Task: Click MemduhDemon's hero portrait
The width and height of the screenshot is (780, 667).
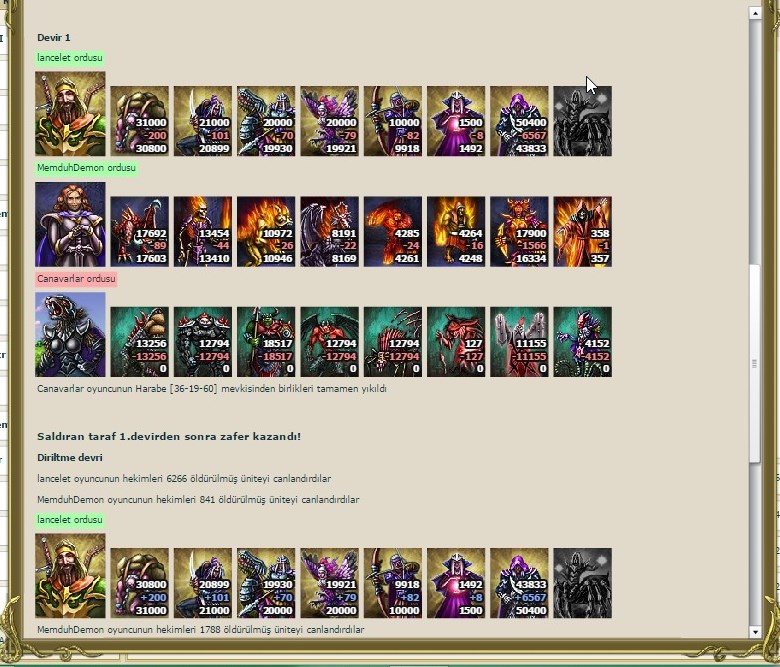Action: [x=70, y=224]
